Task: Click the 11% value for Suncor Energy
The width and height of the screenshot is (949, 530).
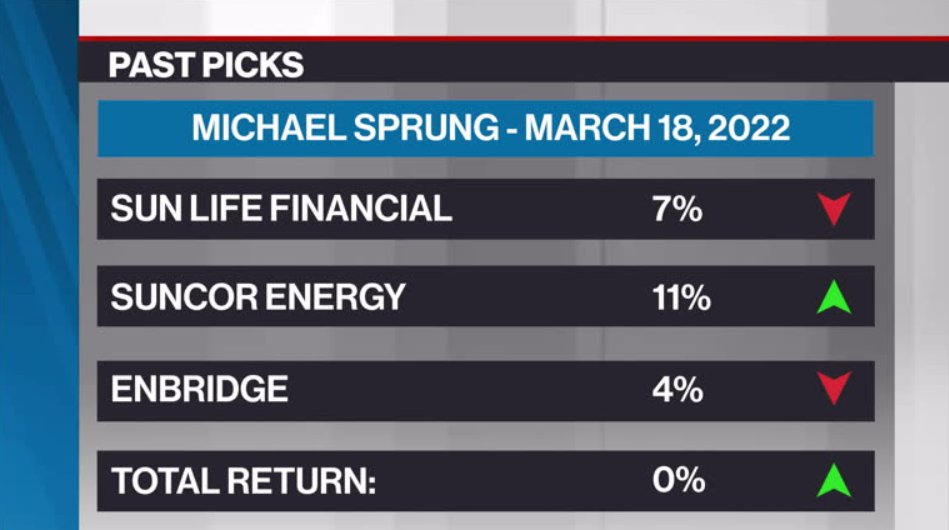Action: point(681,298)
